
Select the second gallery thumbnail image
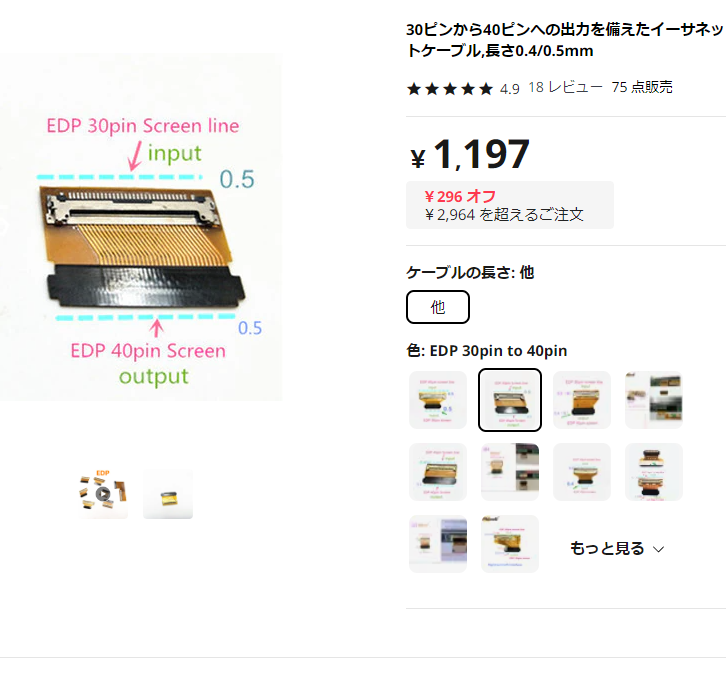168,494
